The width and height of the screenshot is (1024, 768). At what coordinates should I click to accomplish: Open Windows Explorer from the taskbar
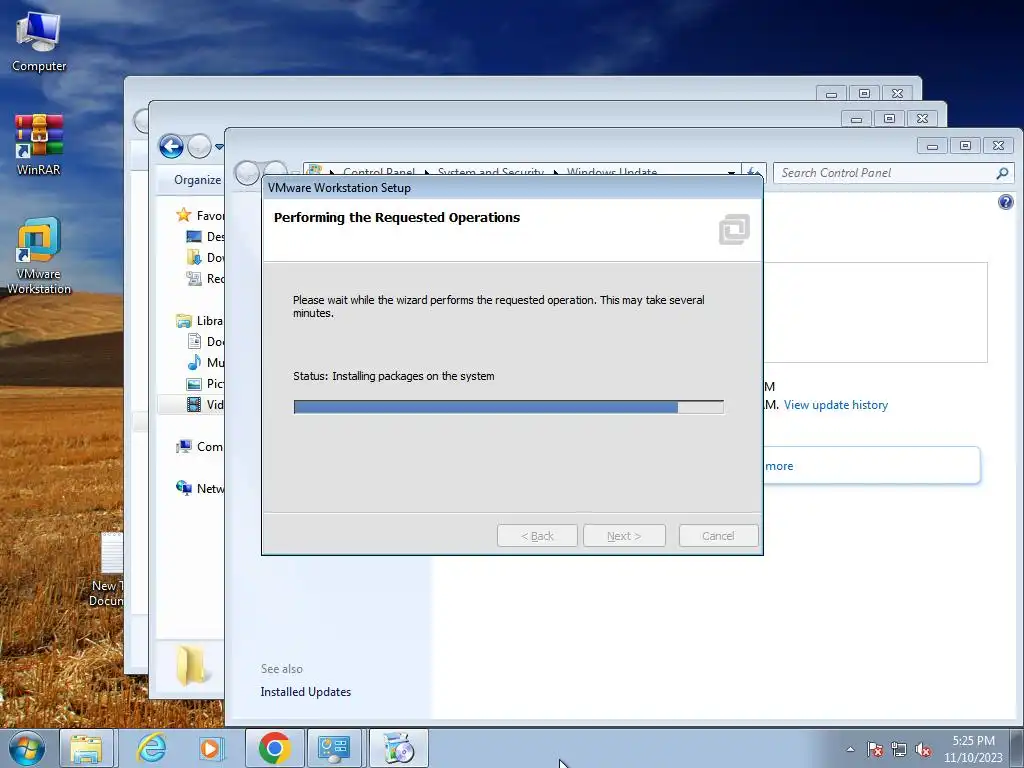pyautogui.click(x=86, y=748)
